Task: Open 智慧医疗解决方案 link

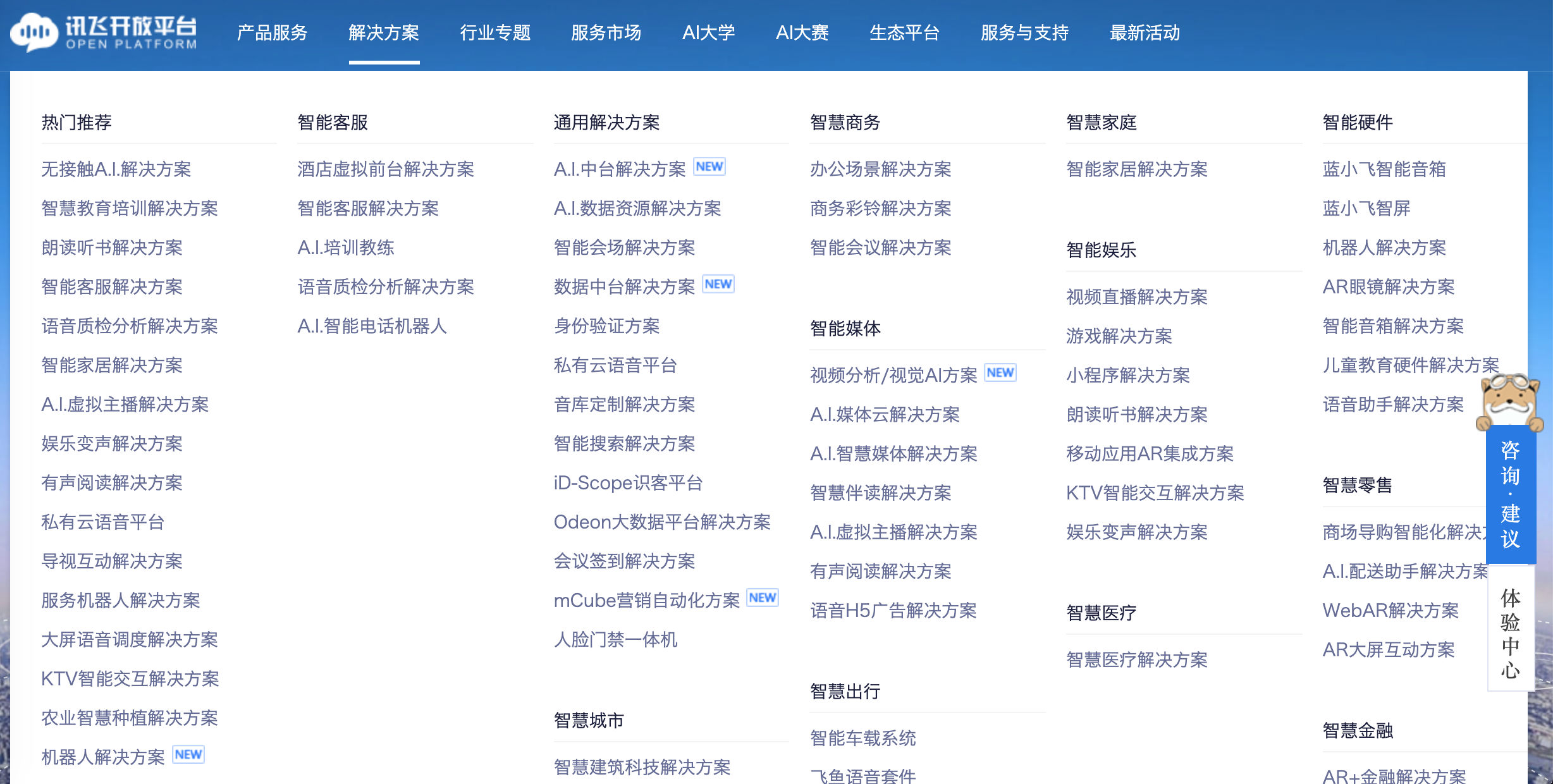Action: coord(1137,660)
